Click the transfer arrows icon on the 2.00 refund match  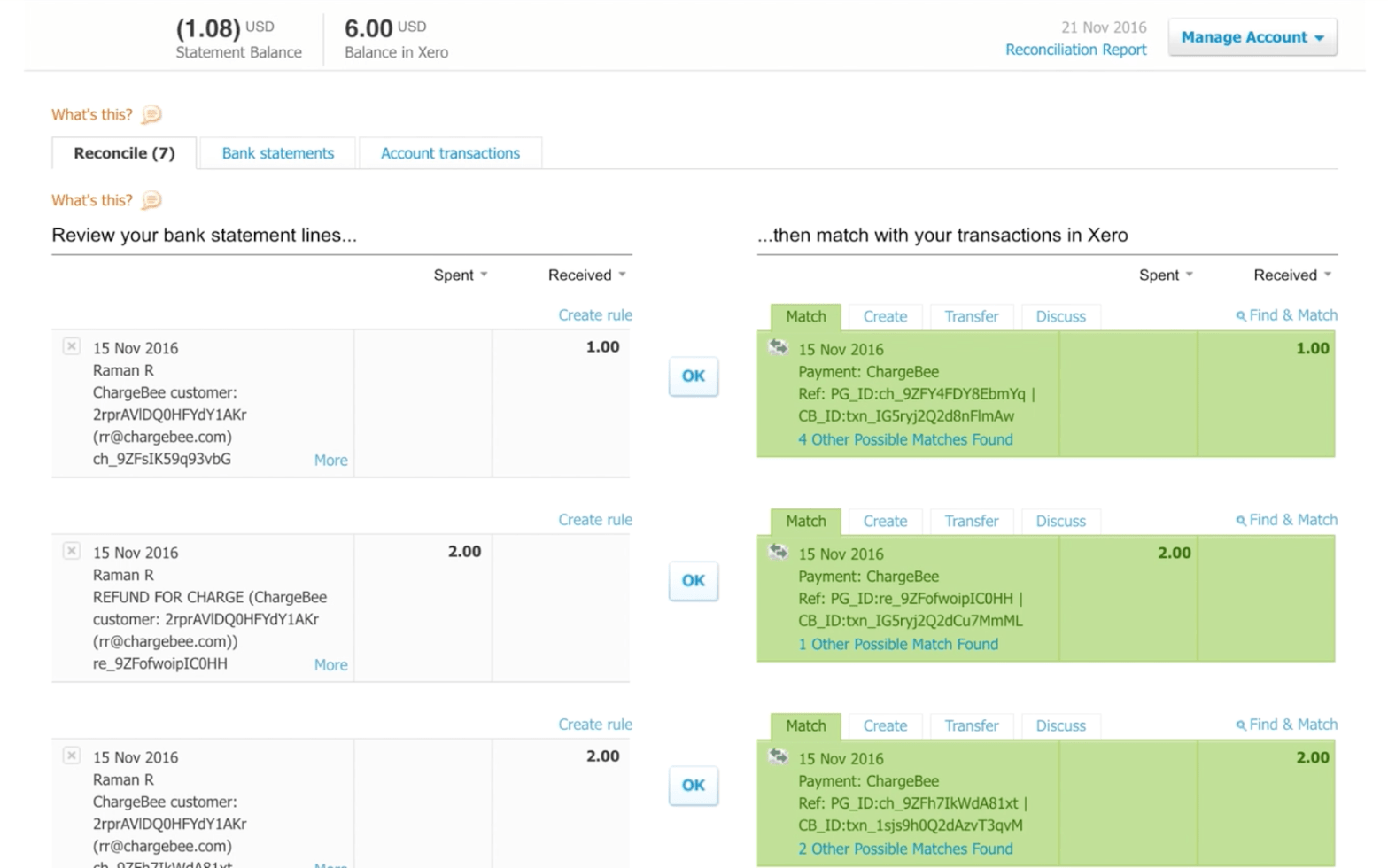click(779, 551)
